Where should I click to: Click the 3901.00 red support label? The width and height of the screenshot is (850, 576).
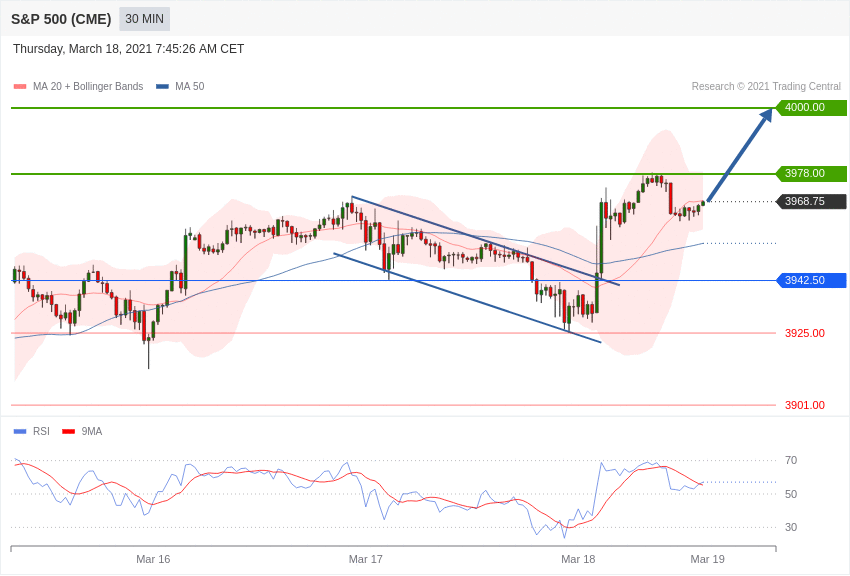[x=804, y=405]
